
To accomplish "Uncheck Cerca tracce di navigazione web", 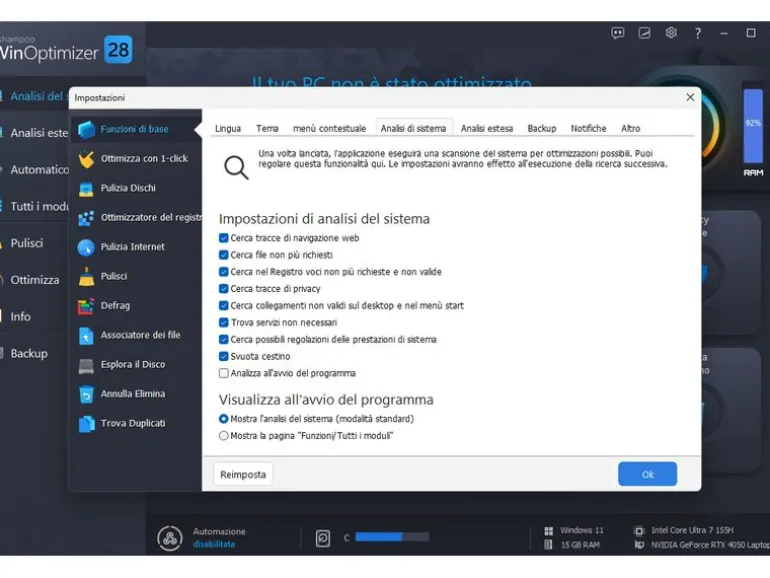I will [x=223, y=238].
